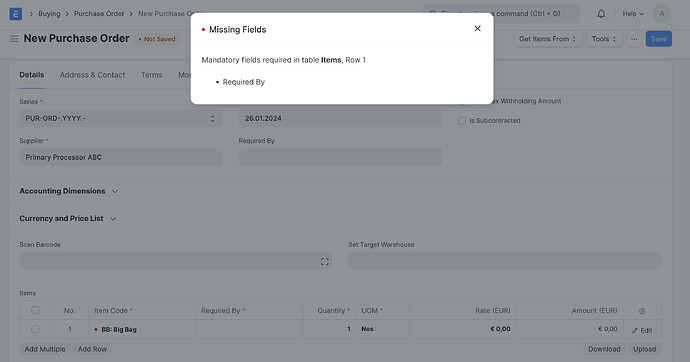Viewport: 690px width, 362px height.
Task: Expand Currency and Price List section
Action: coord(68,219)
